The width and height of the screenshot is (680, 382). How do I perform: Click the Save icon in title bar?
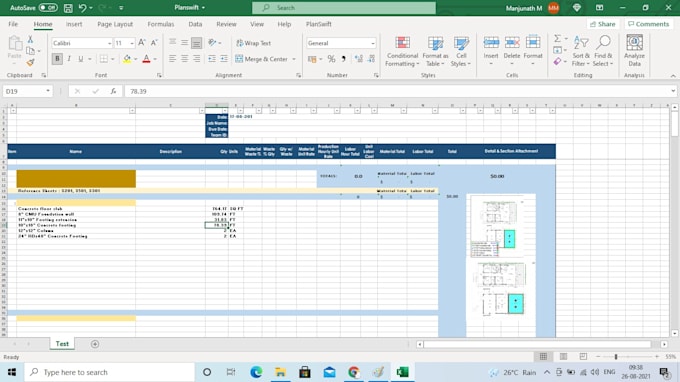click(68, 8)
